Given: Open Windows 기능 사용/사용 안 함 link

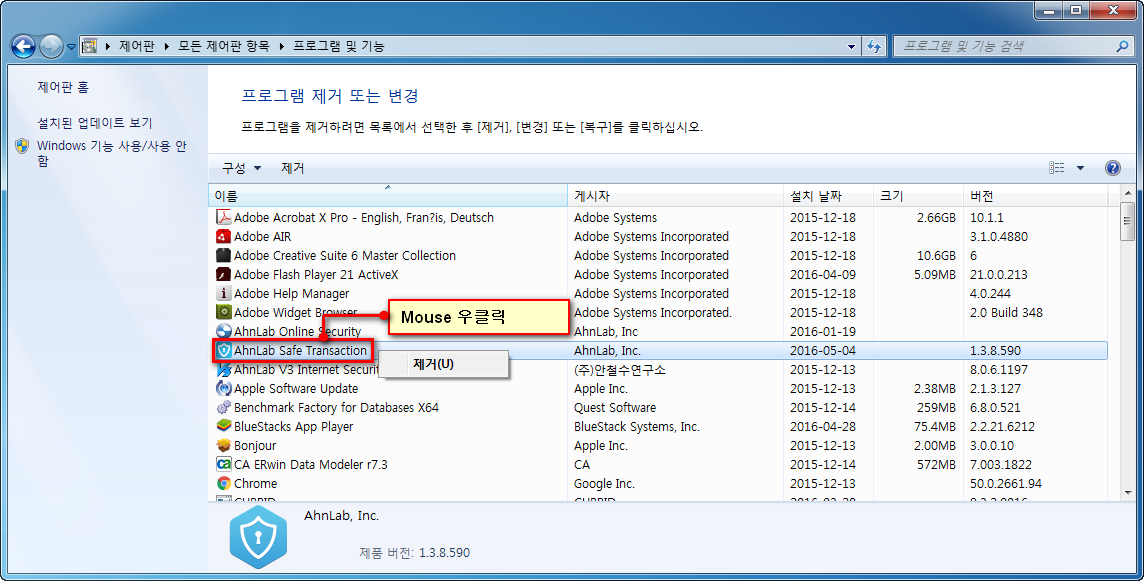Looking at the screenshot, I should (112, 153).
